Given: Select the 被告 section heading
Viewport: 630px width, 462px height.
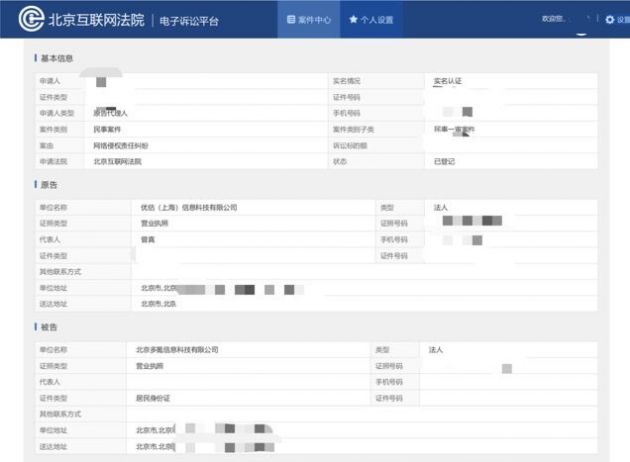Looking at the screenshot, I should pyautogui.click(x=49, y=327).
